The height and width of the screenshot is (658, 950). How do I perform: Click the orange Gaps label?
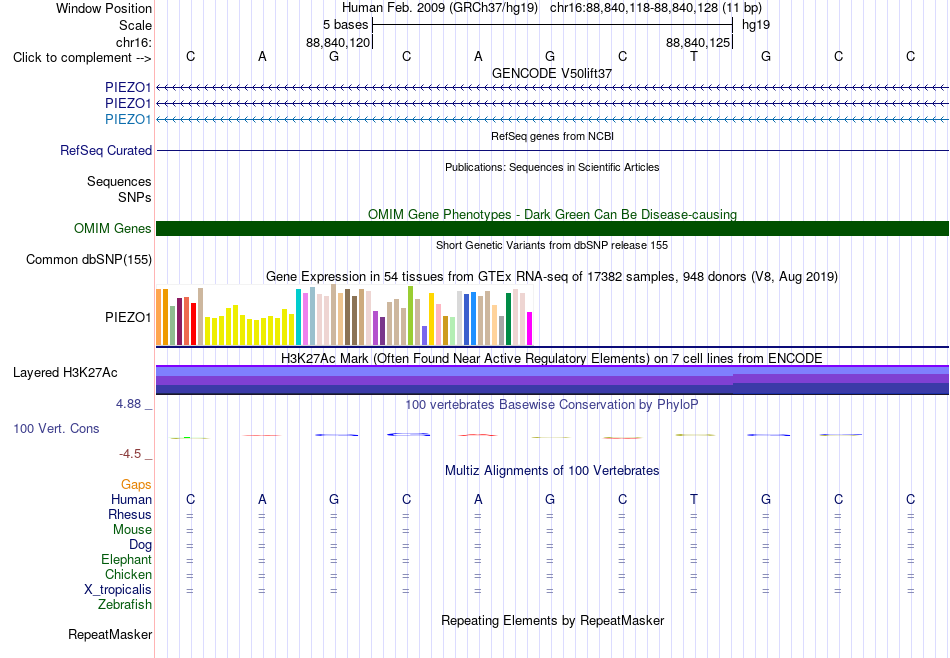click(x=136, y=485)
